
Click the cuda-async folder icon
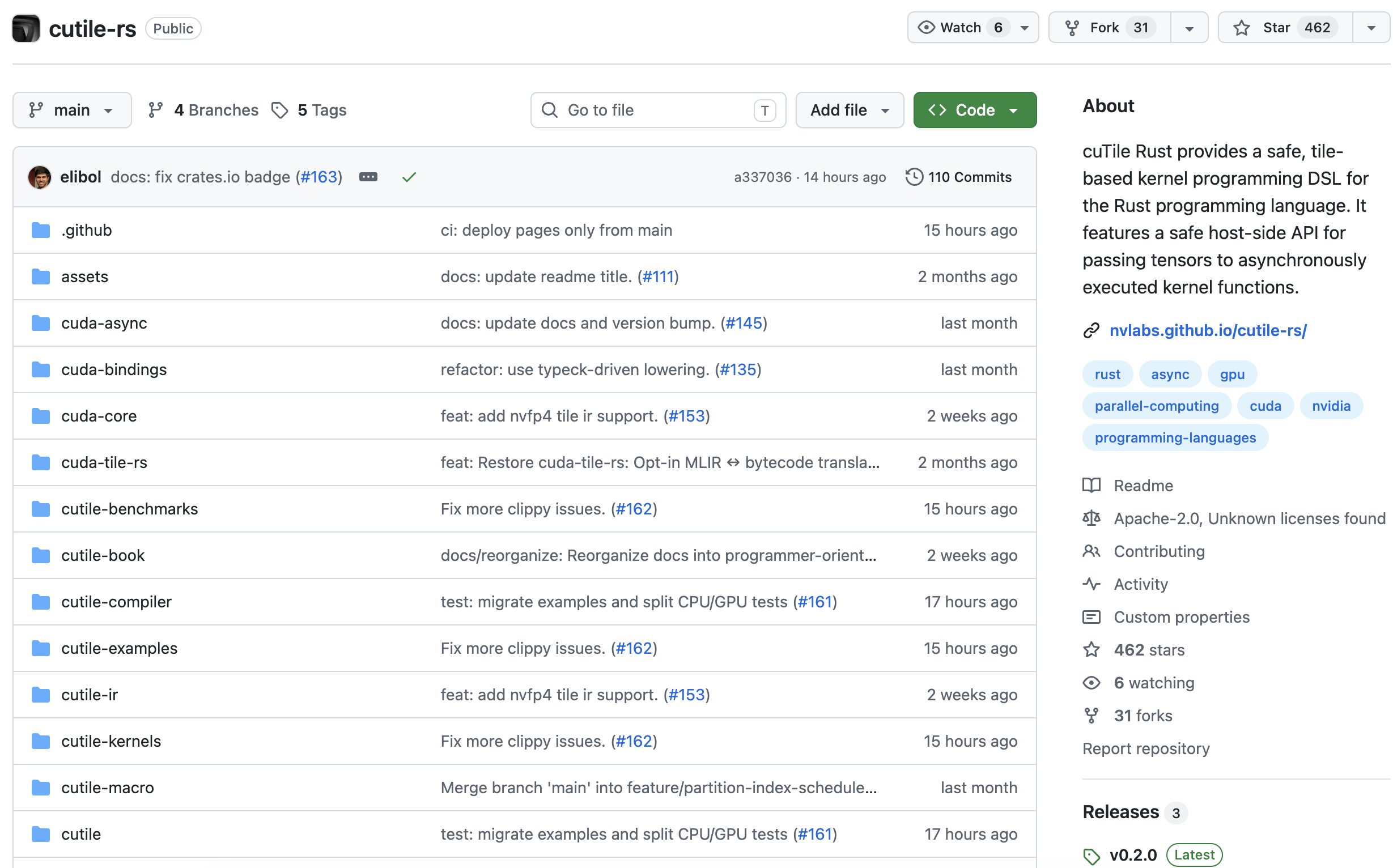(41, 323)
